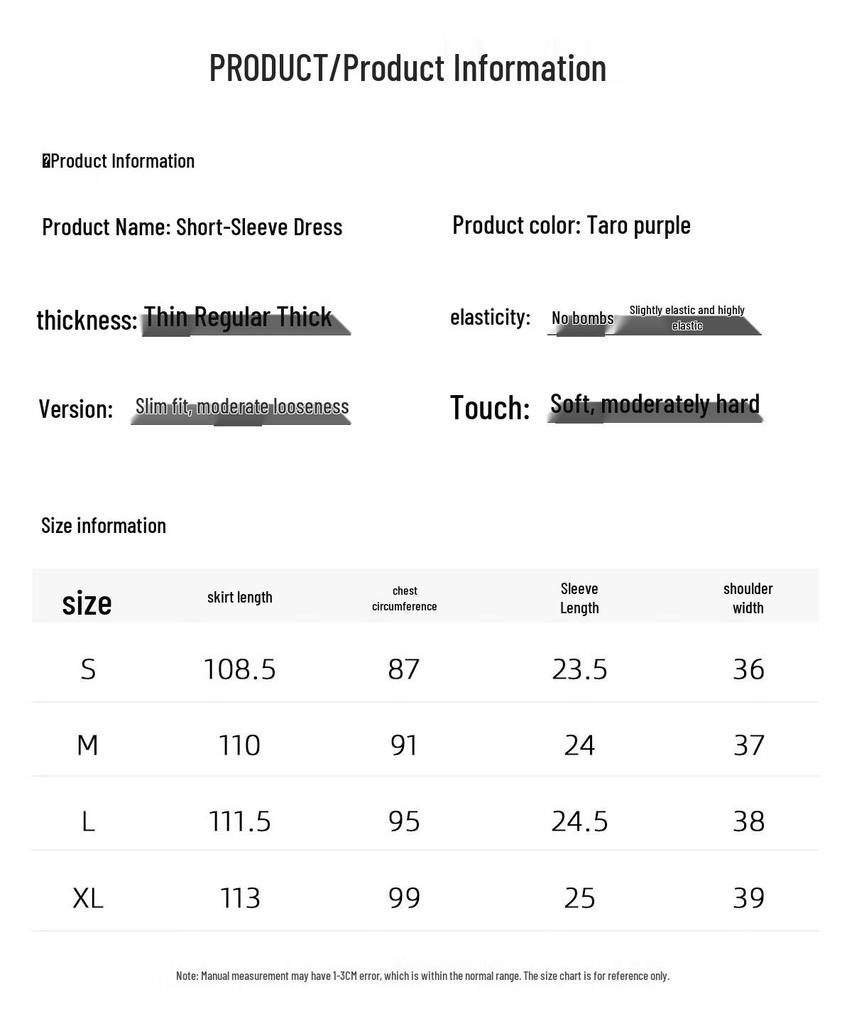
Task: Click the Size information heading
Action: pyautogui.click(x=103, y=526)
